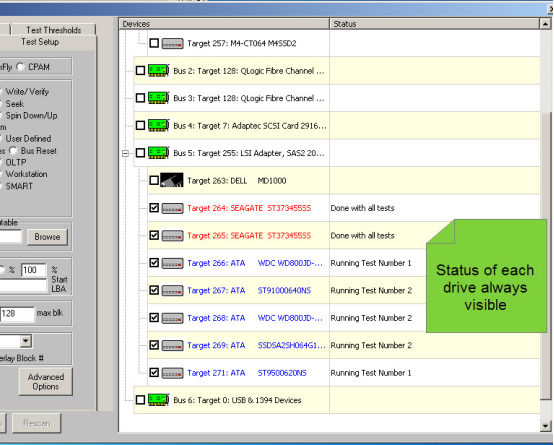Viewport: 554px width, 445px height.
Task: Check the Bus 3 QLogic Fibre Channel checkbox
Action: (140, 98)
